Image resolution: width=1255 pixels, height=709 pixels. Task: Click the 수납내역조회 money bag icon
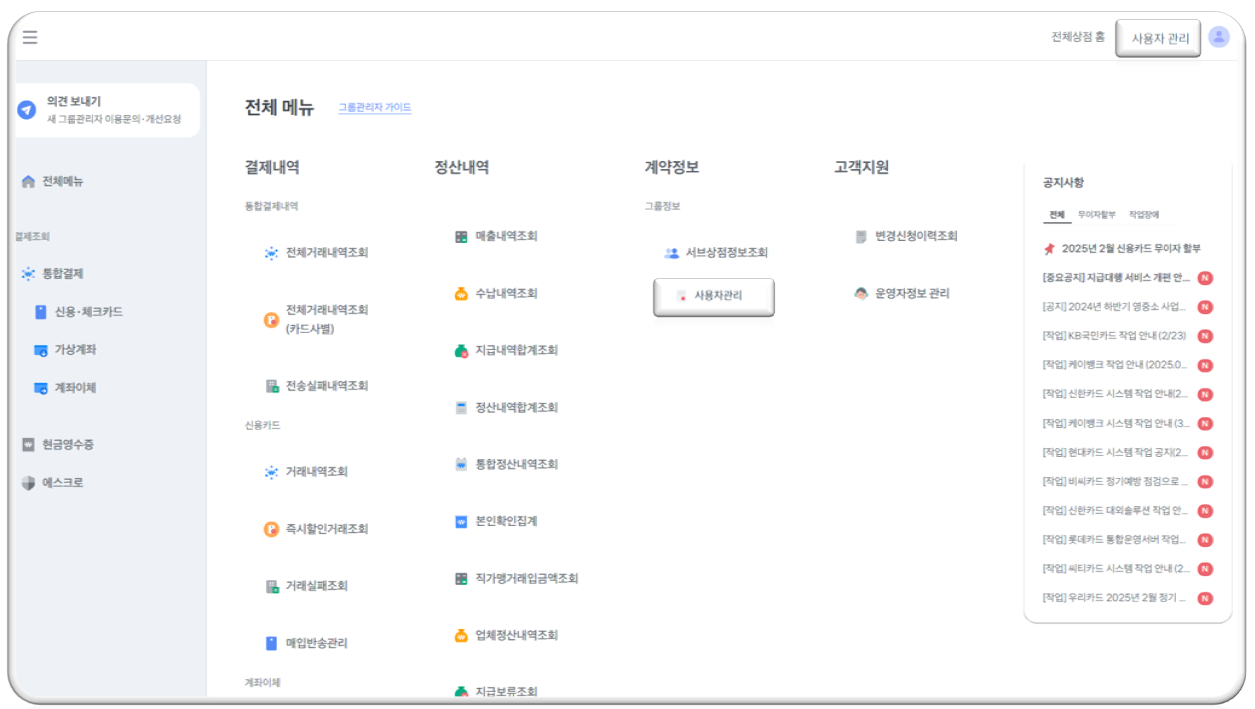[461, 294]
